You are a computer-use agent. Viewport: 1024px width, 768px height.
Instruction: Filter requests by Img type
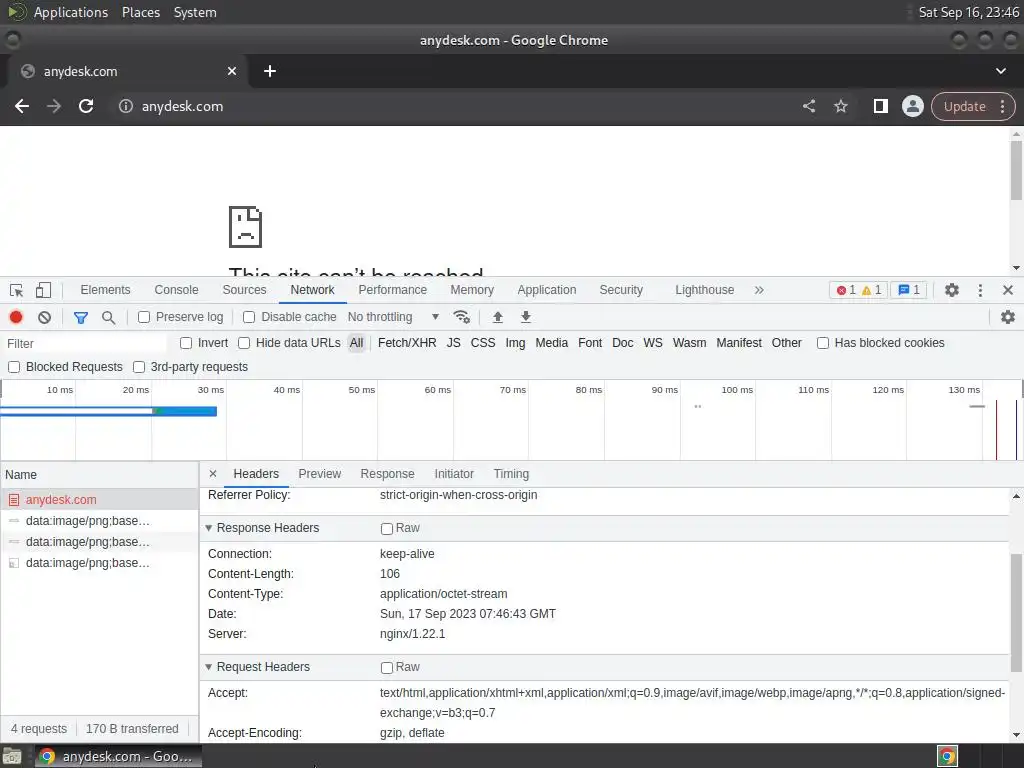point(515,343)
